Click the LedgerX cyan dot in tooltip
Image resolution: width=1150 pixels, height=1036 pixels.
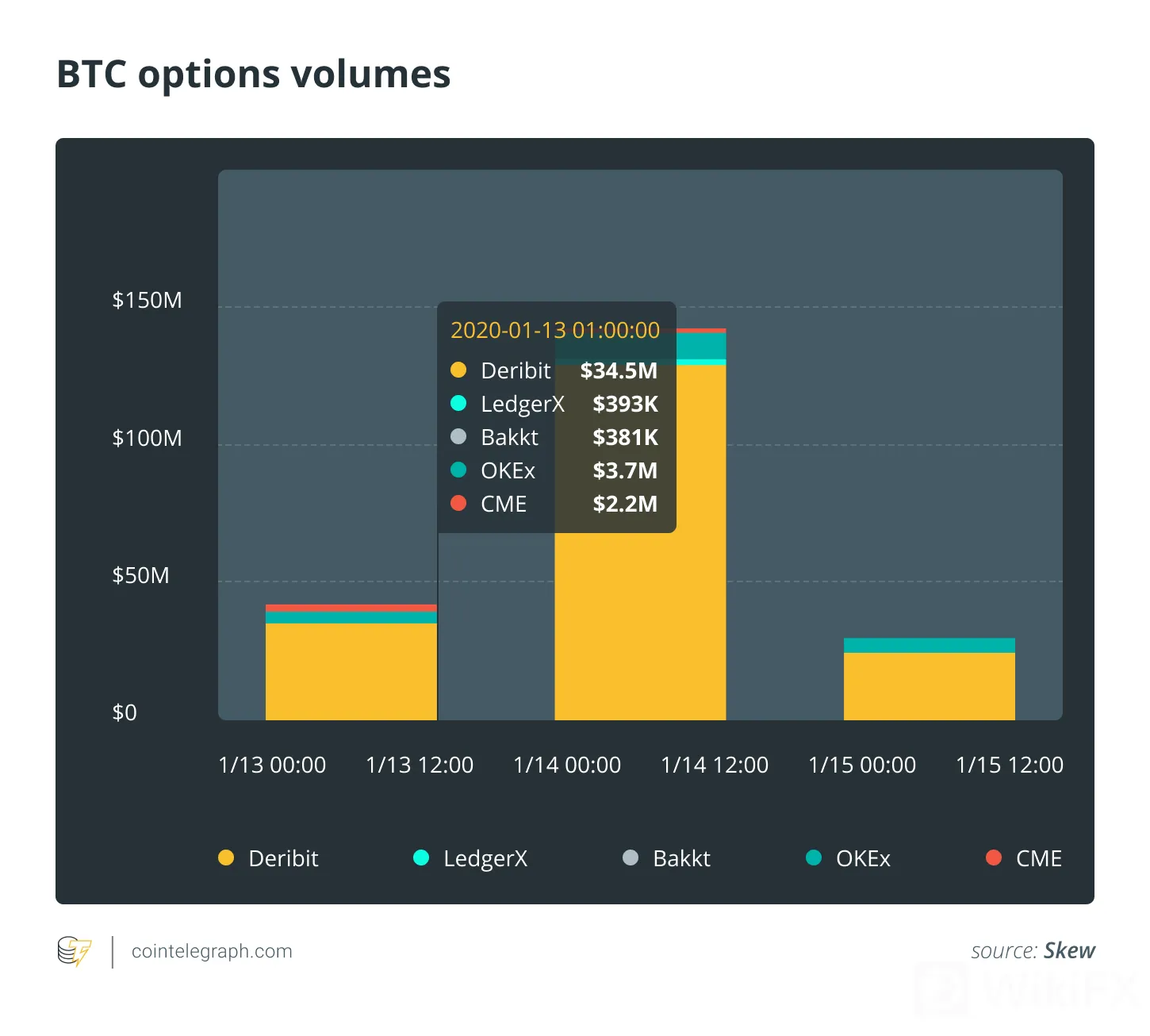click(458, 403)
